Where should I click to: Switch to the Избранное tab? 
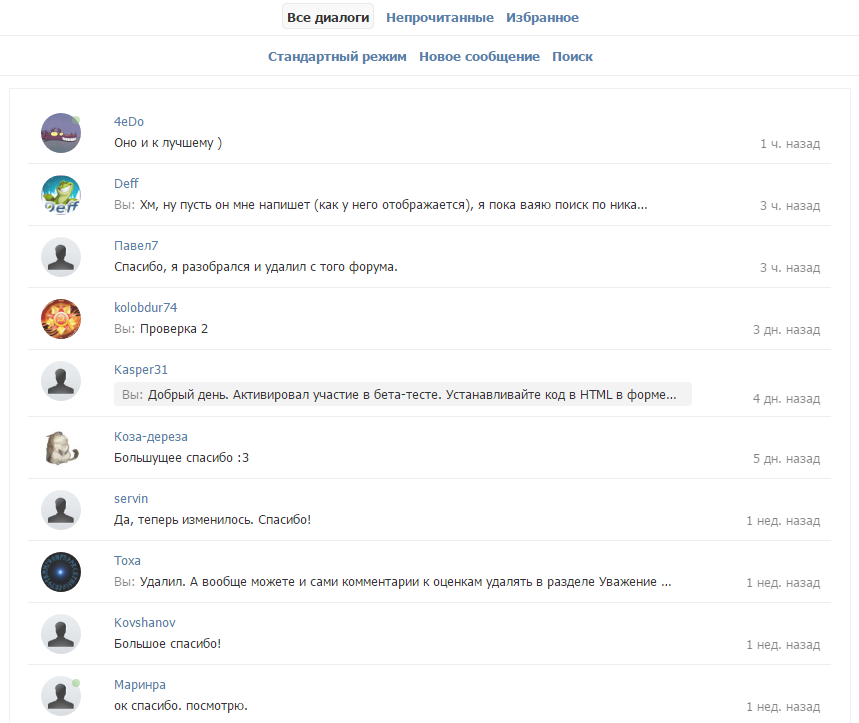[542, 18]
